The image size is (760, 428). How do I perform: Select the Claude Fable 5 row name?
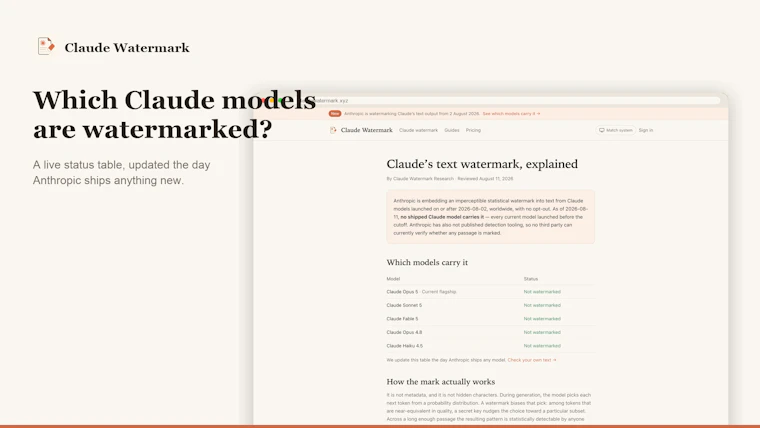[x=402, y=319]
